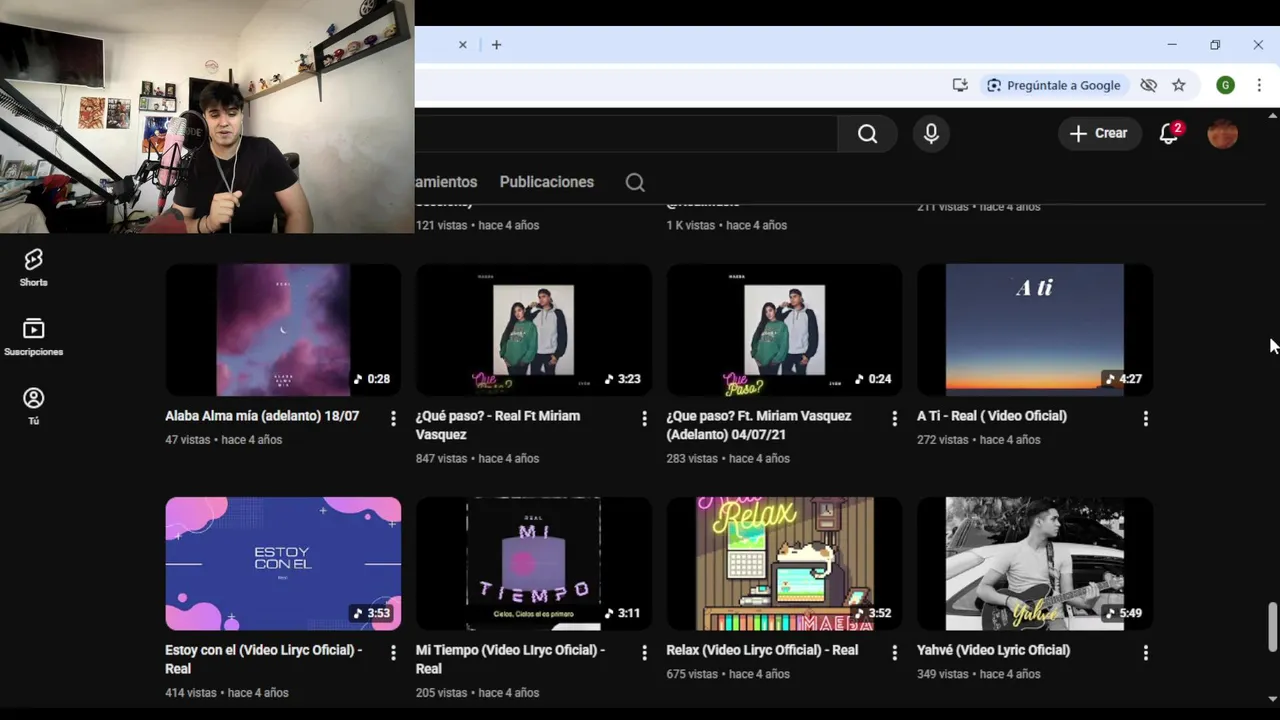Click the 0:24 ¿Que paso? adelanto thumbnail
The width and height of the screenshot is (1280, 720).
click(785, 330)
